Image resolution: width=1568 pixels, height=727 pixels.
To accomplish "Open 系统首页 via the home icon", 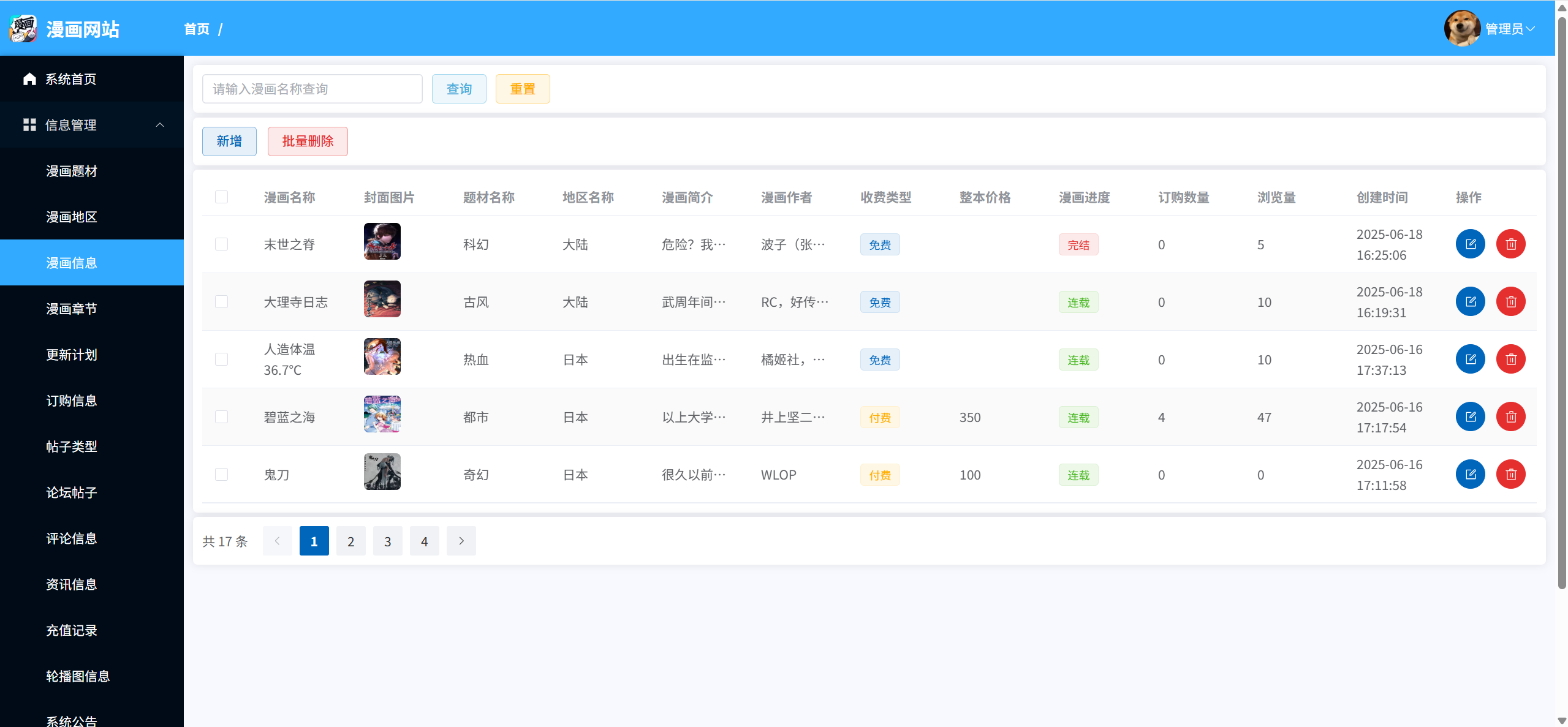I will [29, 79].
